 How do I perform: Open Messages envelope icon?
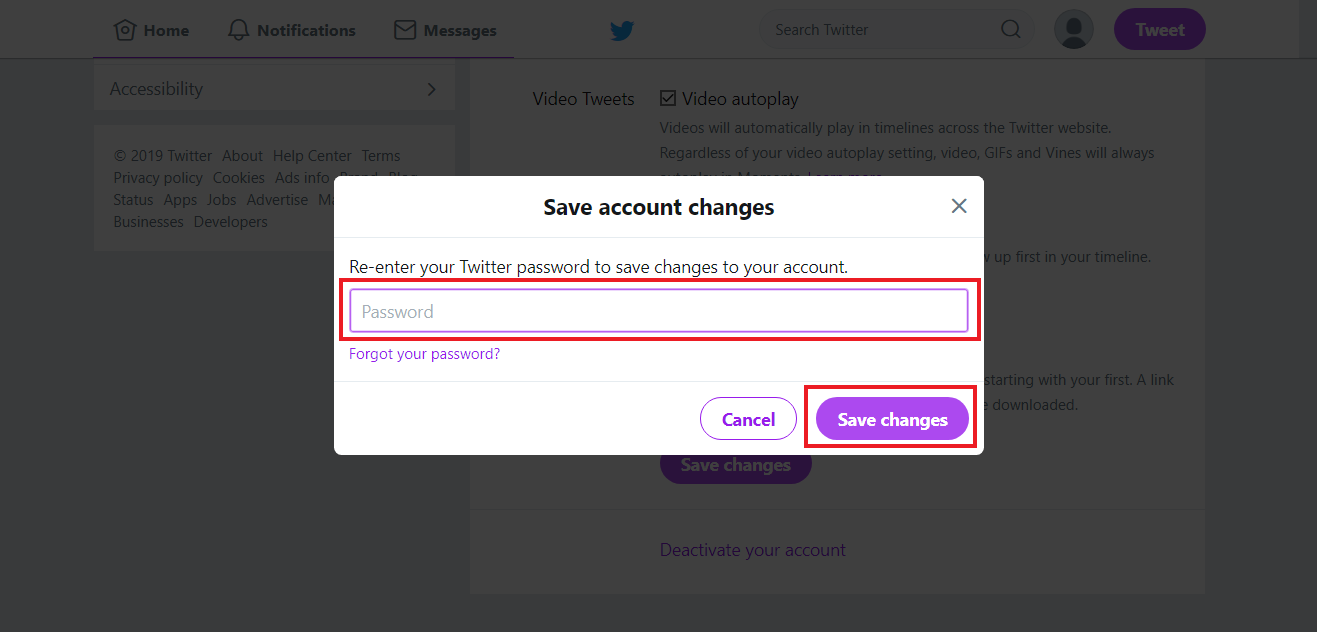[x=405, y=30]
